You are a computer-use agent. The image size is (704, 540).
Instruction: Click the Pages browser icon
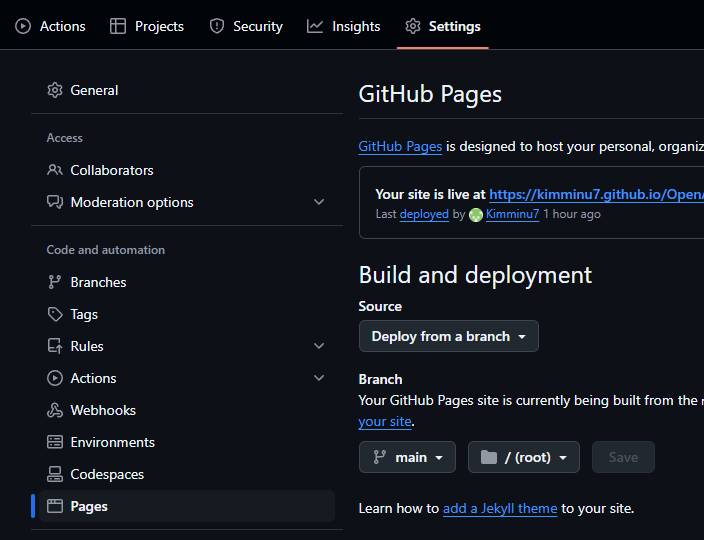pyautogui.click(x=55, y=506)
